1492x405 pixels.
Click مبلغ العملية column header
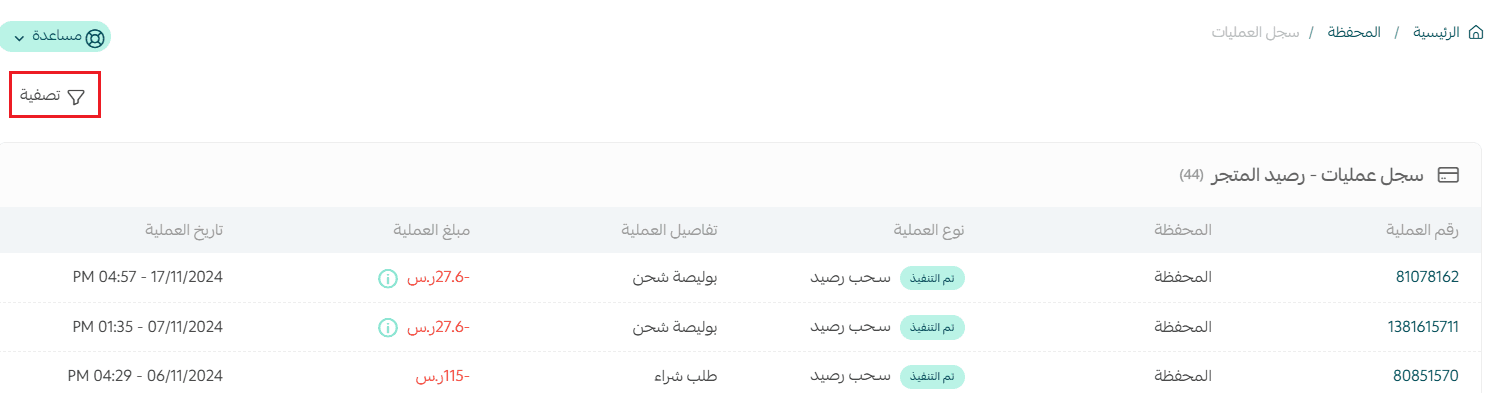tap(430, 230)
